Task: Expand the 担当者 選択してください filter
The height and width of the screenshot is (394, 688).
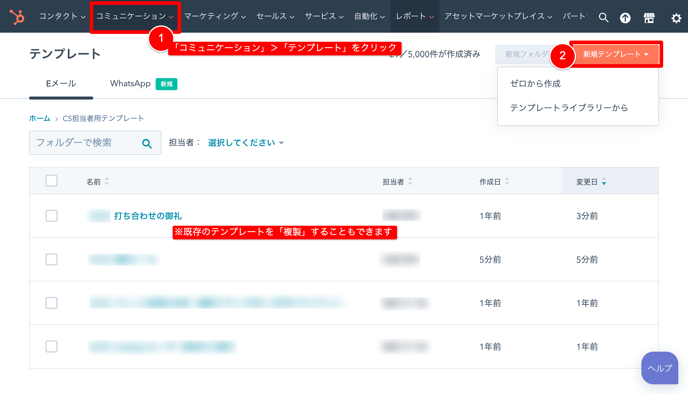Action: tap(246, 143)
